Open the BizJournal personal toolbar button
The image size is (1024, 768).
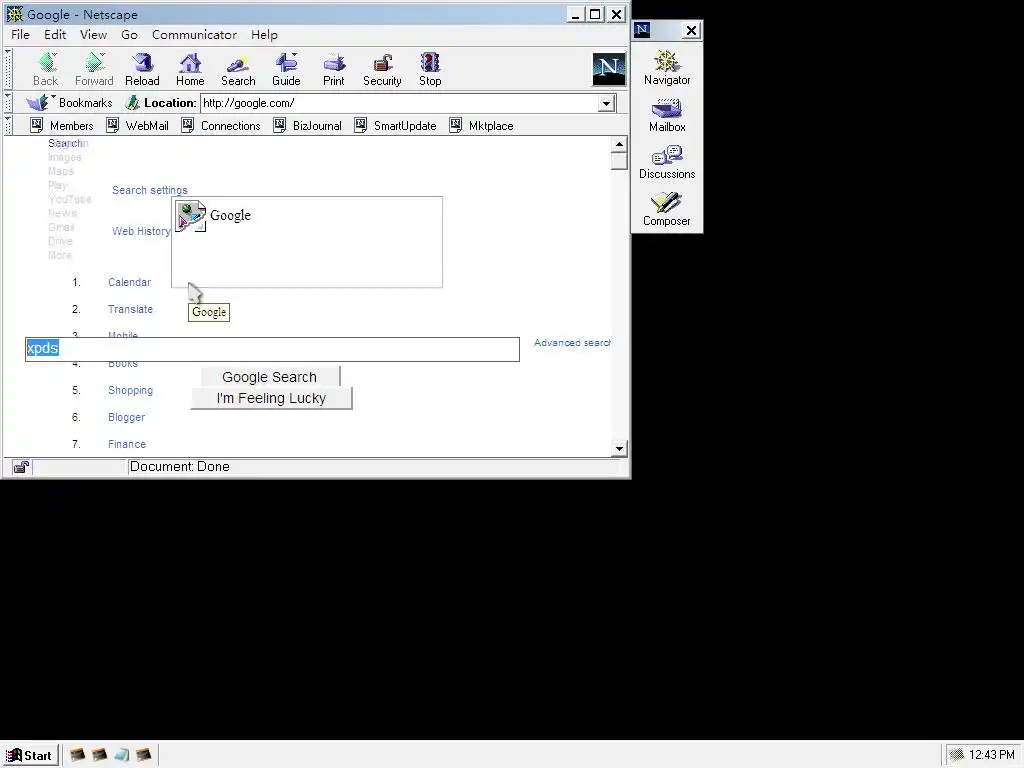(308, 125)
